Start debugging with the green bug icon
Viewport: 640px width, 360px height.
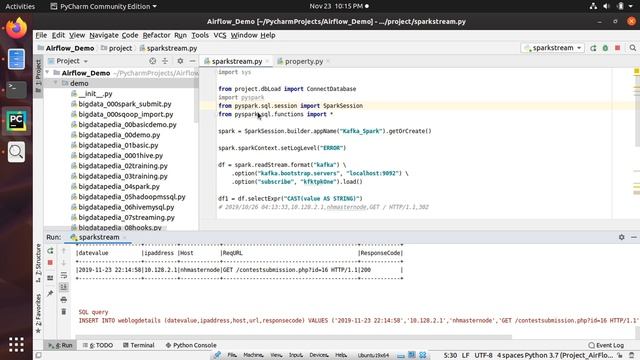click(x=605, y=48)
